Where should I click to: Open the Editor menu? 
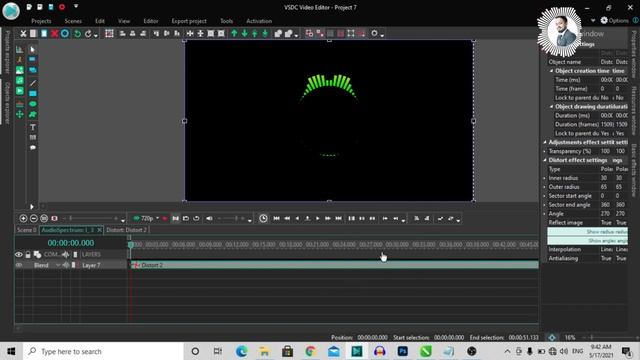151,21
